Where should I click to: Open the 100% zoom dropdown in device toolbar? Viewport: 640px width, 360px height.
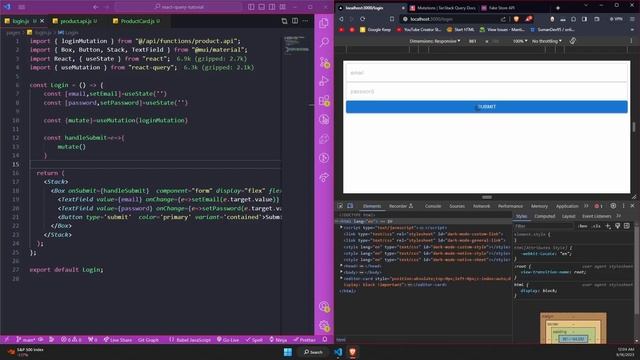(520, 41)
